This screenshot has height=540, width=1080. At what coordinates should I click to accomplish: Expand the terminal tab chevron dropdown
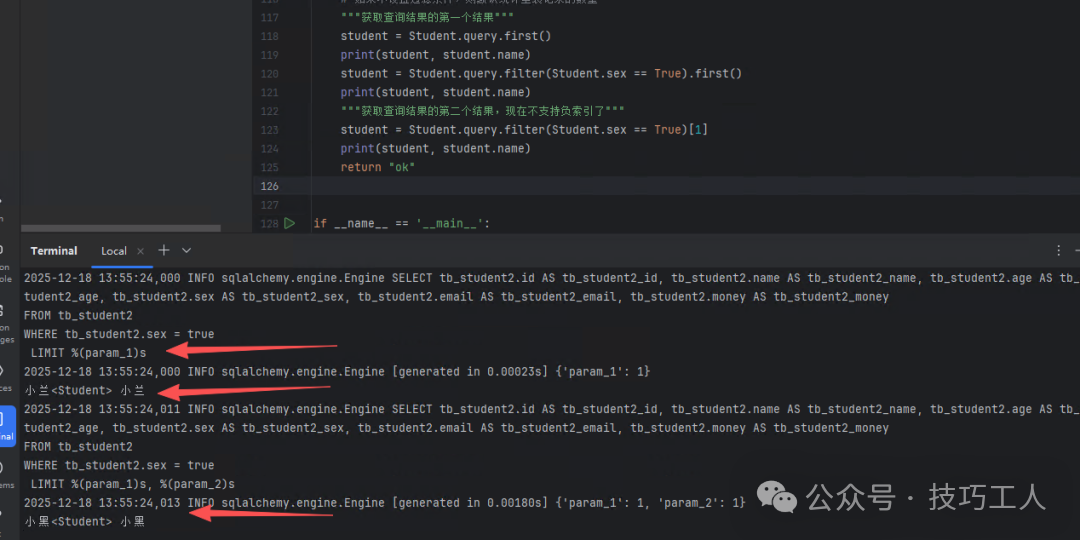(186, 251)
